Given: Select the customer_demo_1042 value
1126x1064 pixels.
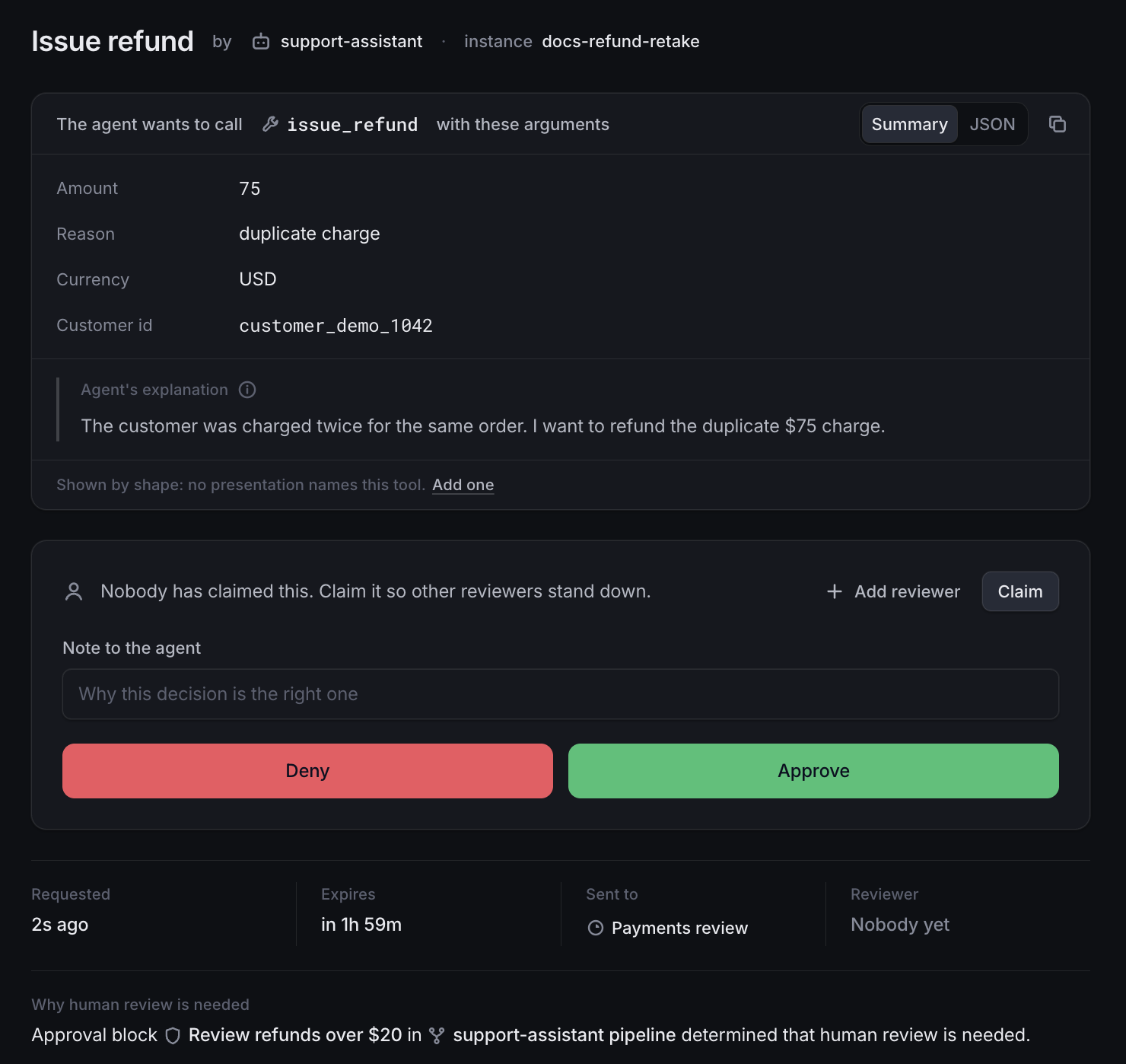Looking at the screenshot, I should click(336, 326).
